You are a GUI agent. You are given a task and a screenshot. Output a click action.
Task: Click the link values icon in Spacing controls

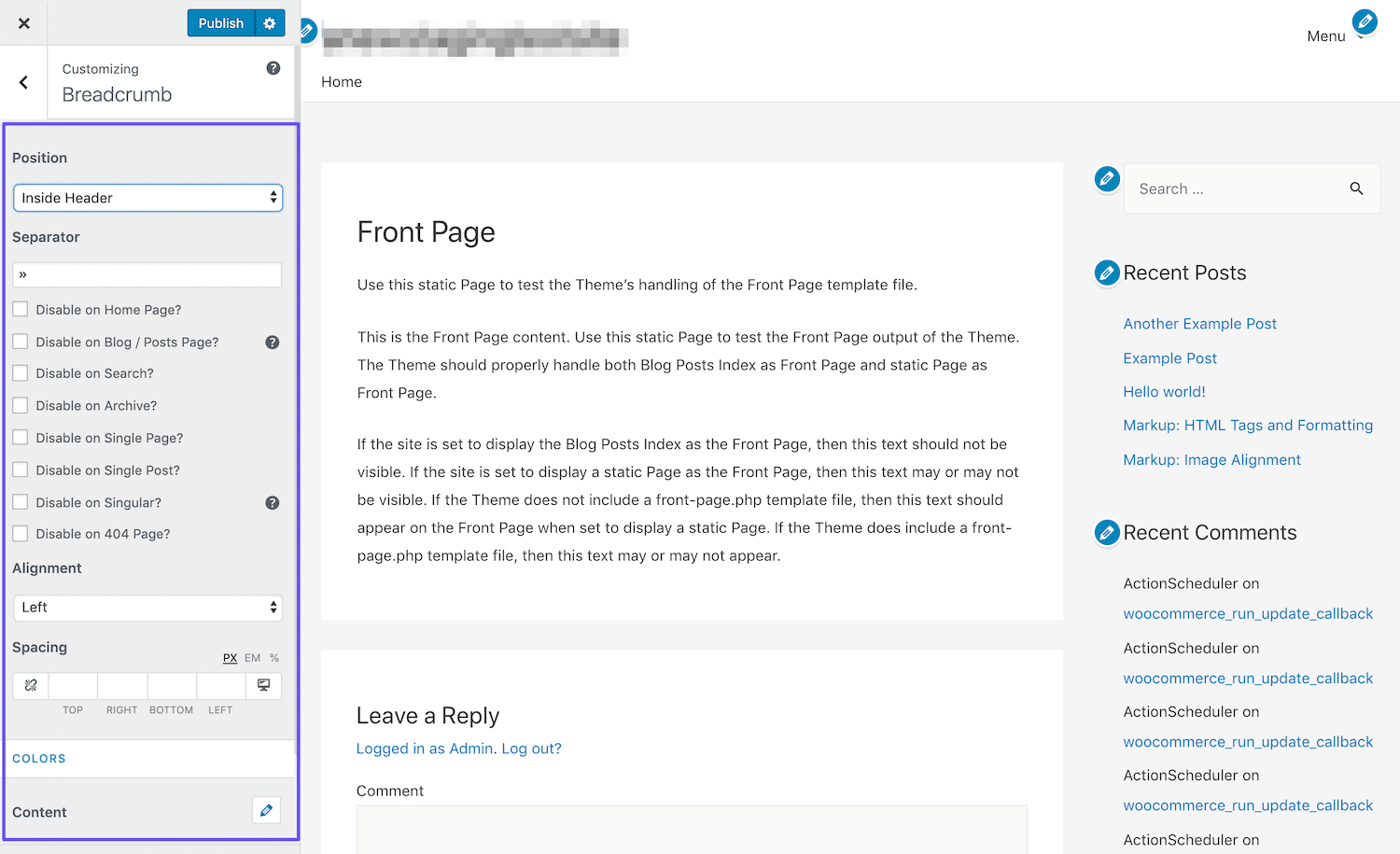point(30,685)
